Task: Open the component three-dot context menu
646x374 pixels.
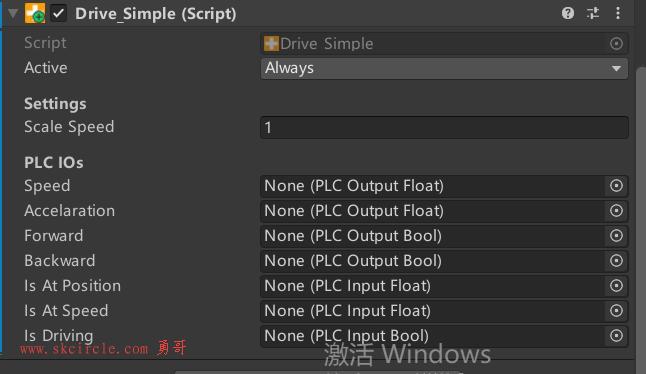Action: (618, 13)
